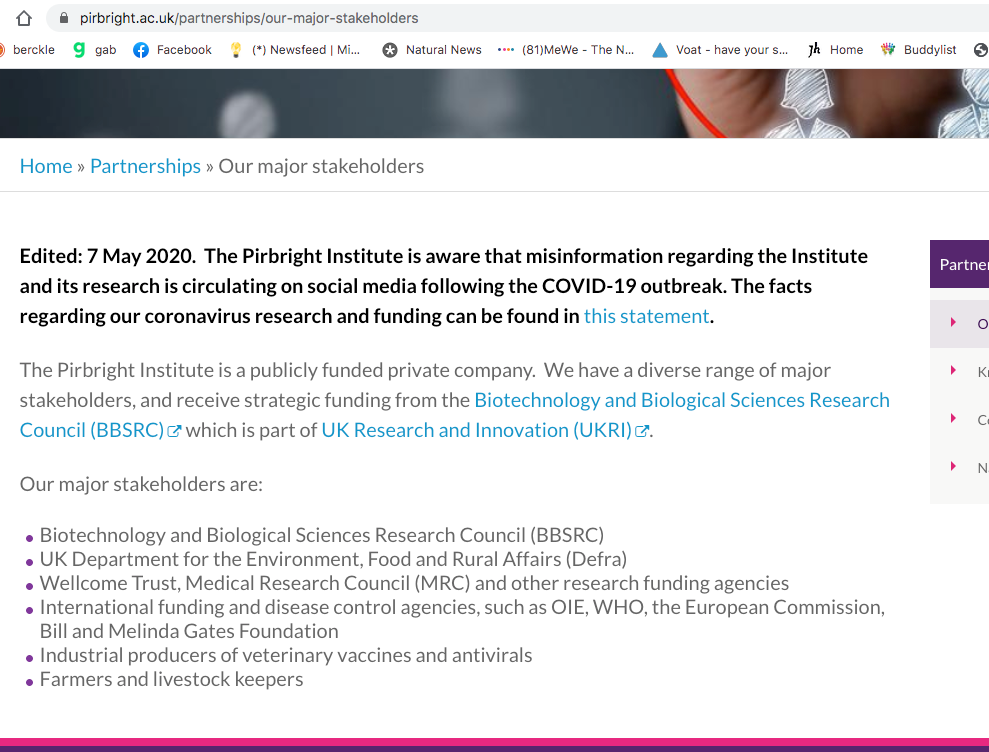Expand the second sidebar menu arrow
Image resolution: width=989 pixels, height=752 pixels.
pos(953,370)
